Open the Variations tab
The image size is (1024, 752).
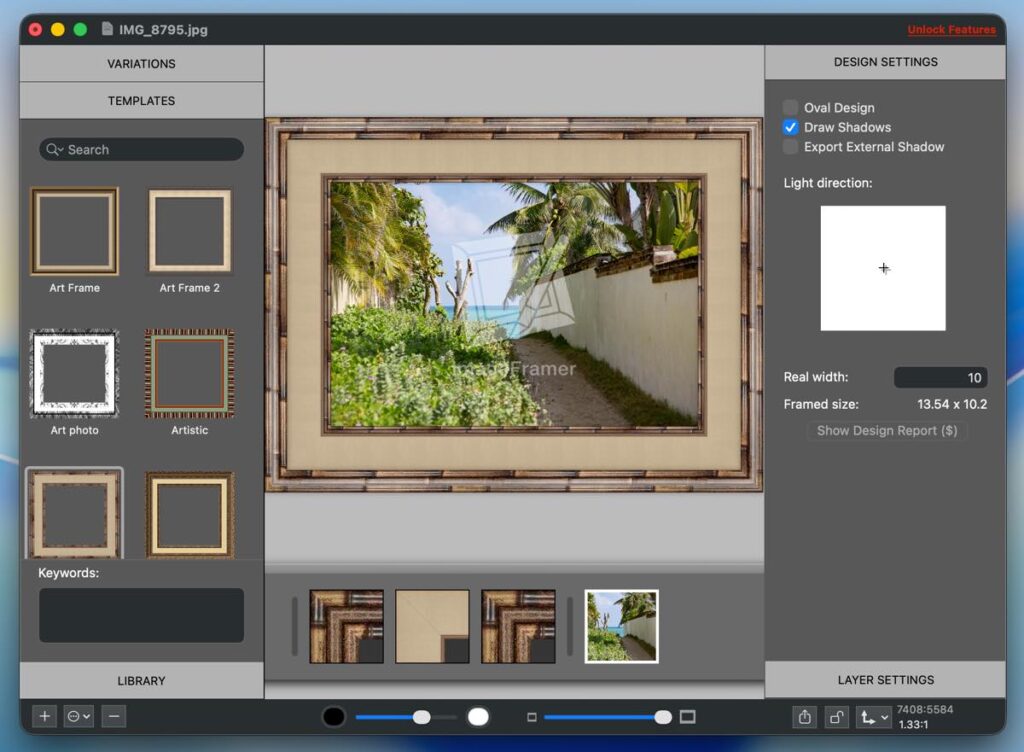pos(141,64)
